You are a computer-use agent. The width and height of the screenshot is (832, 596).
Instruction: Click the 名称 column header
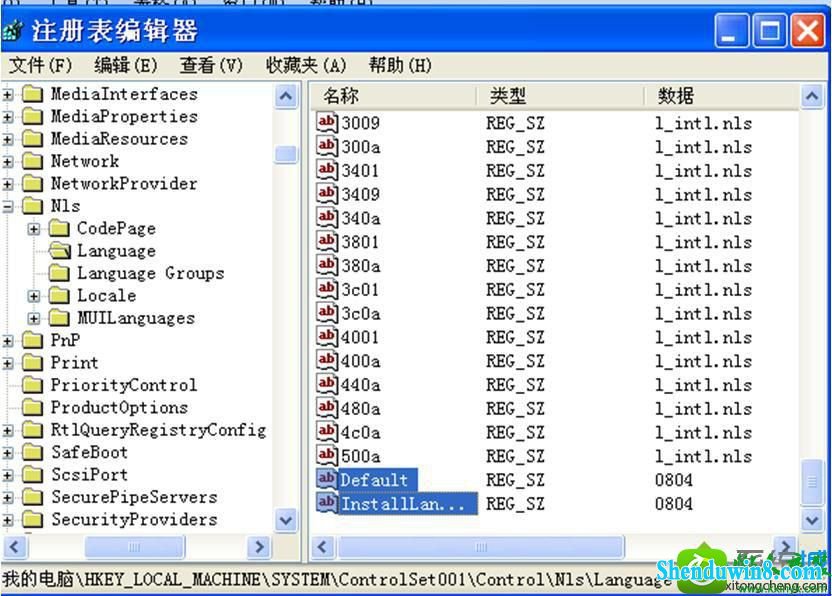pos(394,96)
